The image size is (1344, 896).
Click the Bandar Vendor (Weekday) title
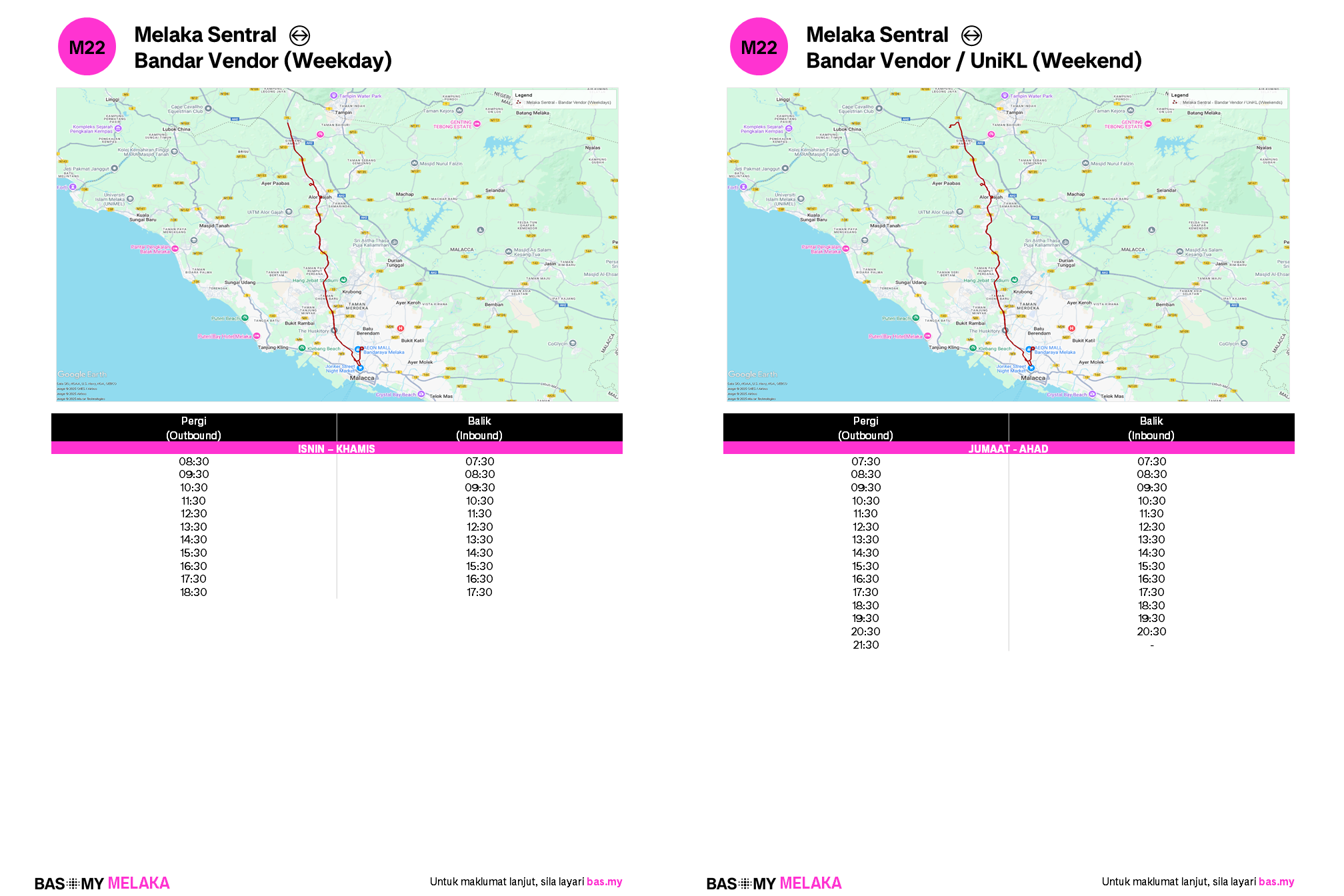263,61
